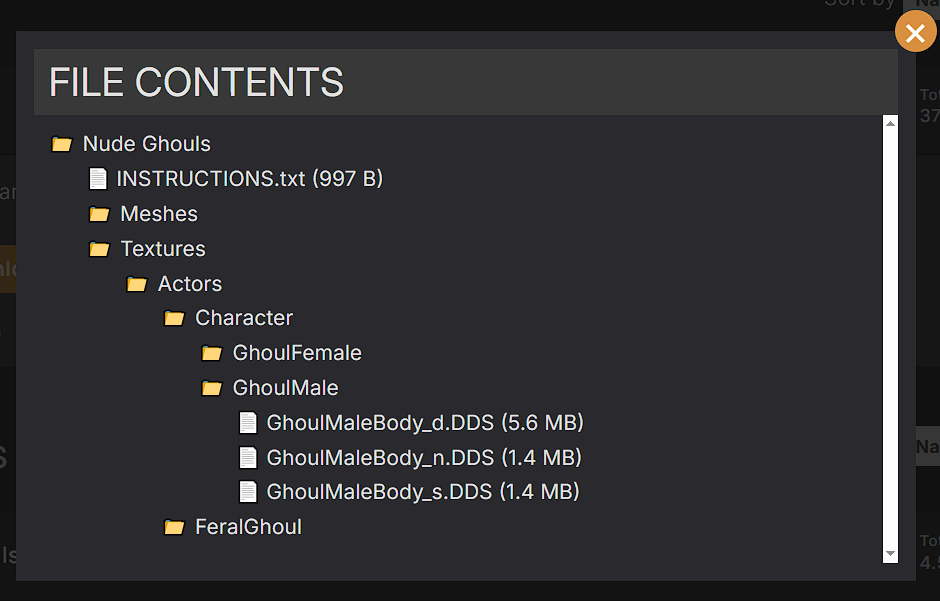Click the GhoulMale folder icon
940x601 pixels.
pyautogui.click(x=212, y=388)
